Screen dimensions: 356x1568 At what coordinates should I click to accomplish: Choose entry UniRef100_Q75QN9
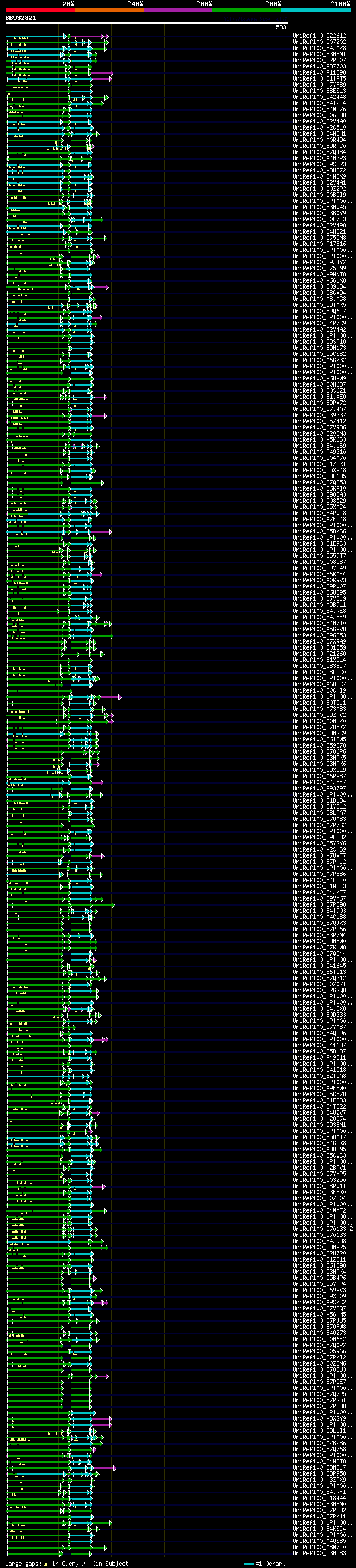319,268
